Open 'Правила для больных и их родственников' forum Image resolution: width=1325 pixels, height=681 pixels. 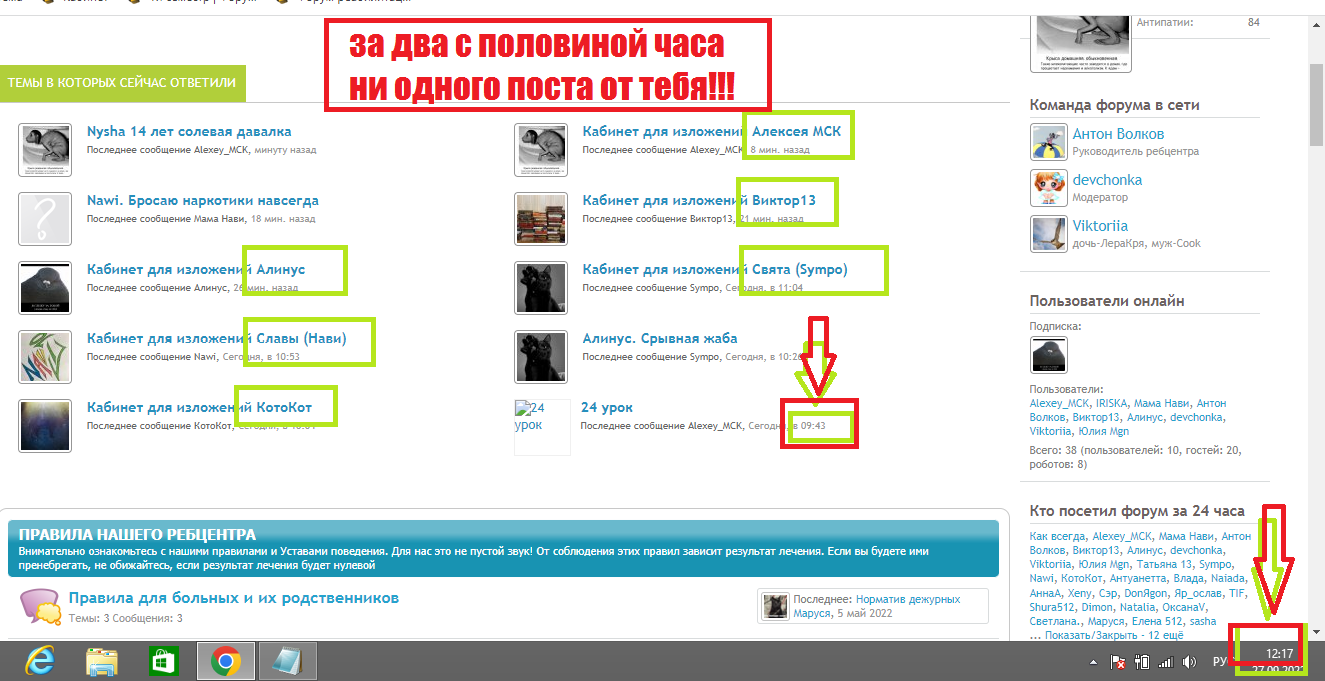[x=233, y=598]
